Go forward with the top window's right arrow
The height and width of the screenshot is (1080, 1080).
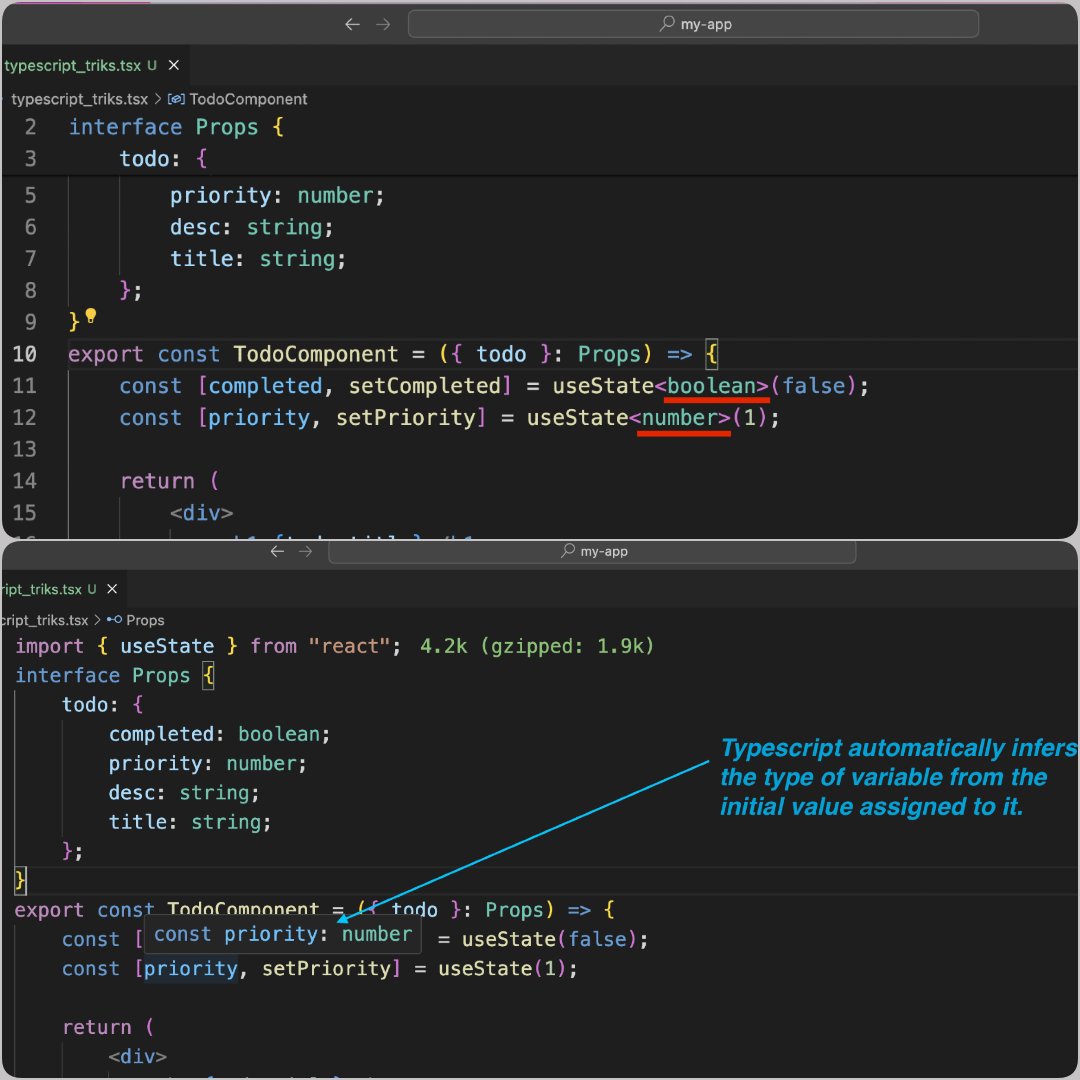click(383, 24)
